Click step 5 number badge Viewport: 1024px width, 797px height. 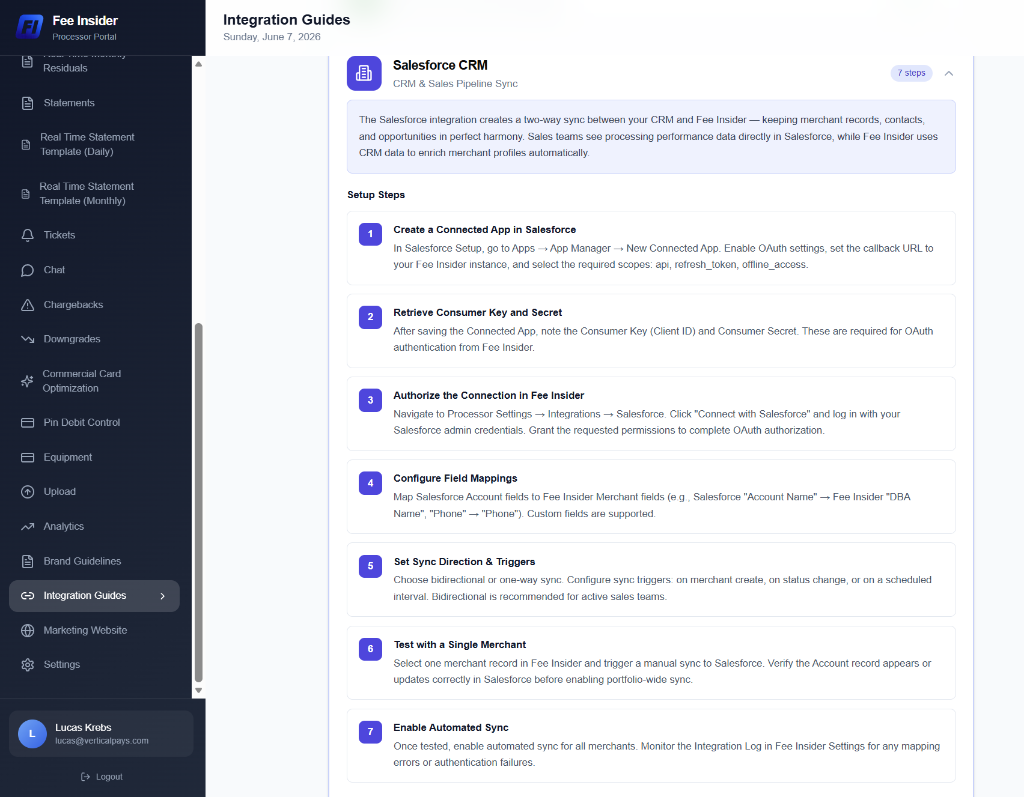click(370, 566)
